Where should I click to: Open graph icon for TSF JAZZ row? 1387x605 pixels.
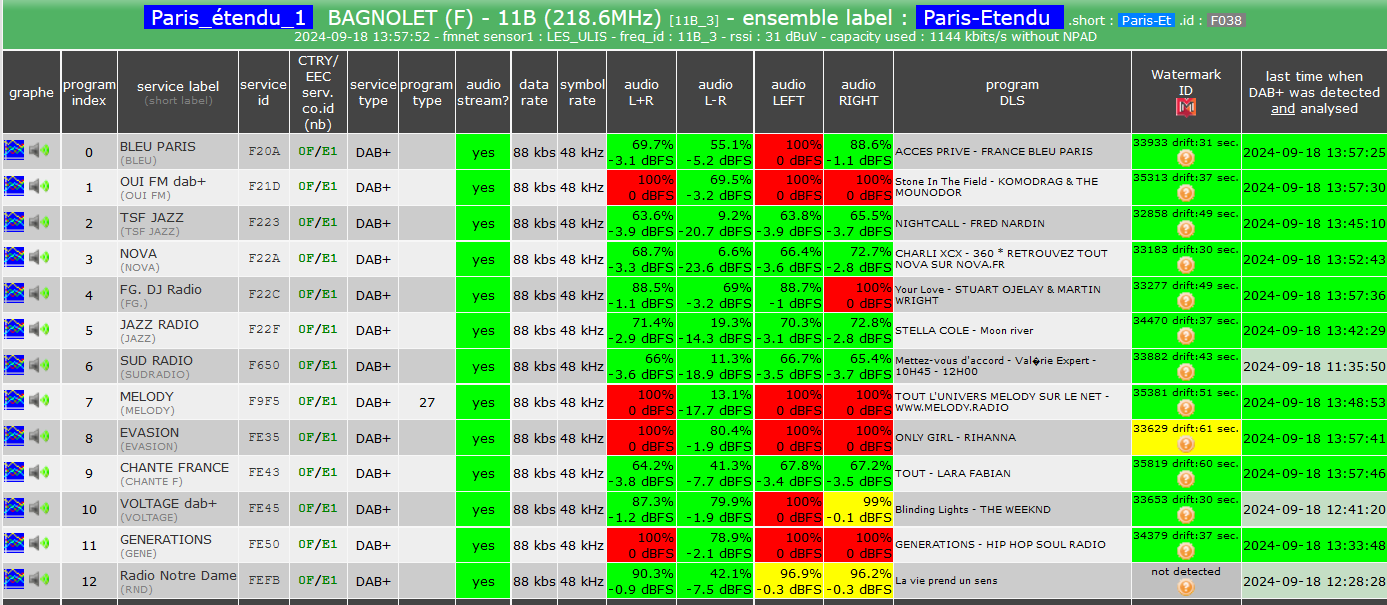(x=14, y=222)
